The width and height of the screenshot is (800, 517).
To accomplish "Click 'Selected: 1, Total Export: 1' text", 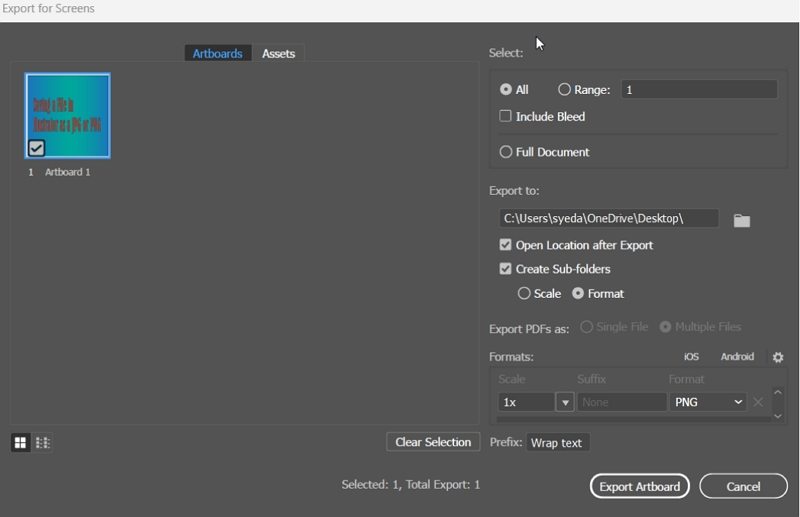I will (x=411, y=484).
